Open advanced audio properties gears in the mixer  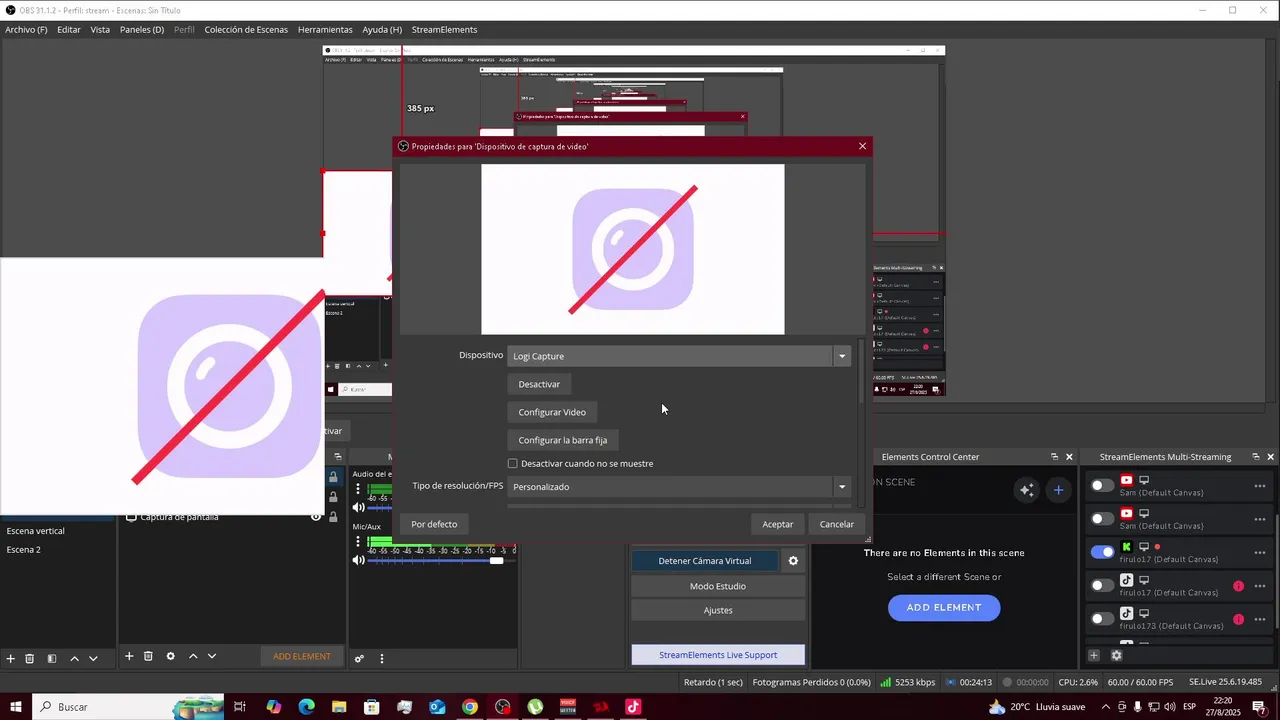pyautogui.click(x=359, y=658)
